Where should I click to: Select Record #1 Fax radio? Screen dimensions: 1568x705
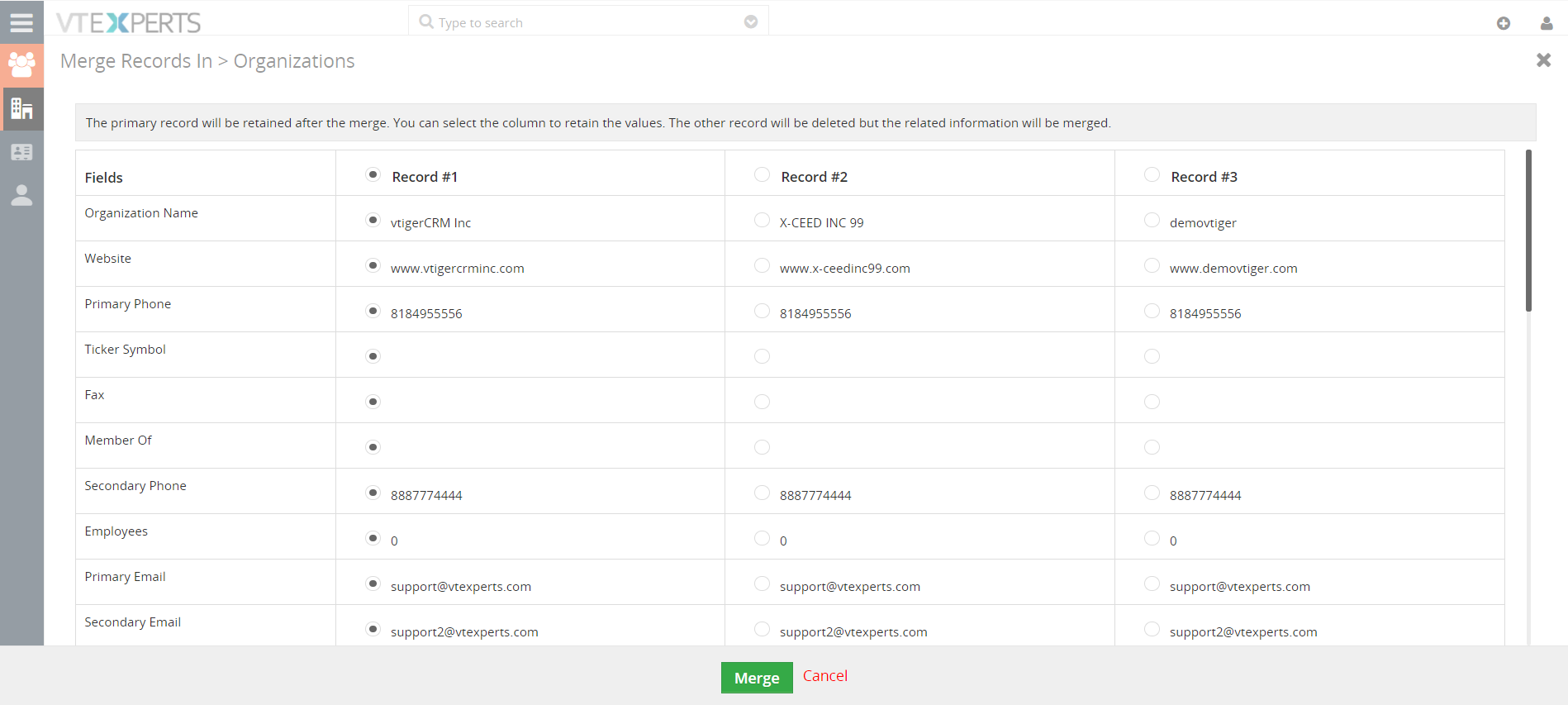(x=373, y=402)
